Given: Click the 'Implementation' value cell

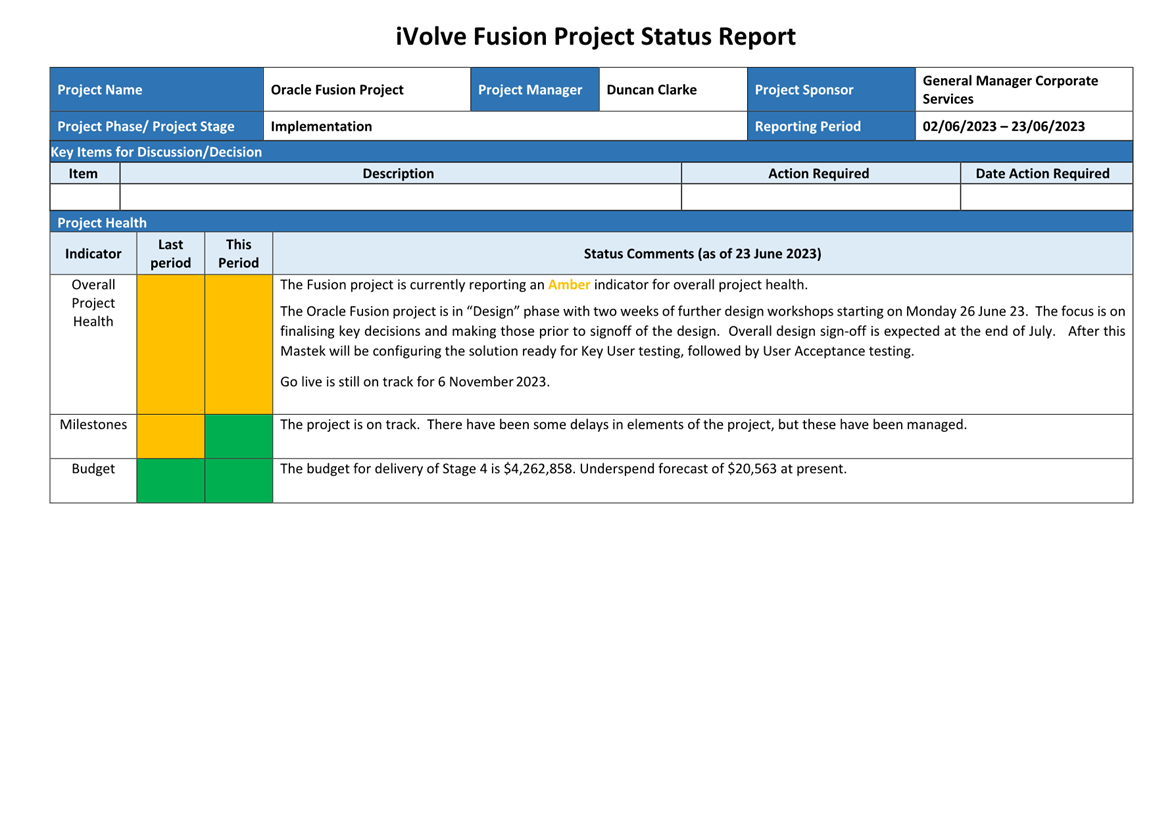Looking at the screenshot, I should pos(505,126).
